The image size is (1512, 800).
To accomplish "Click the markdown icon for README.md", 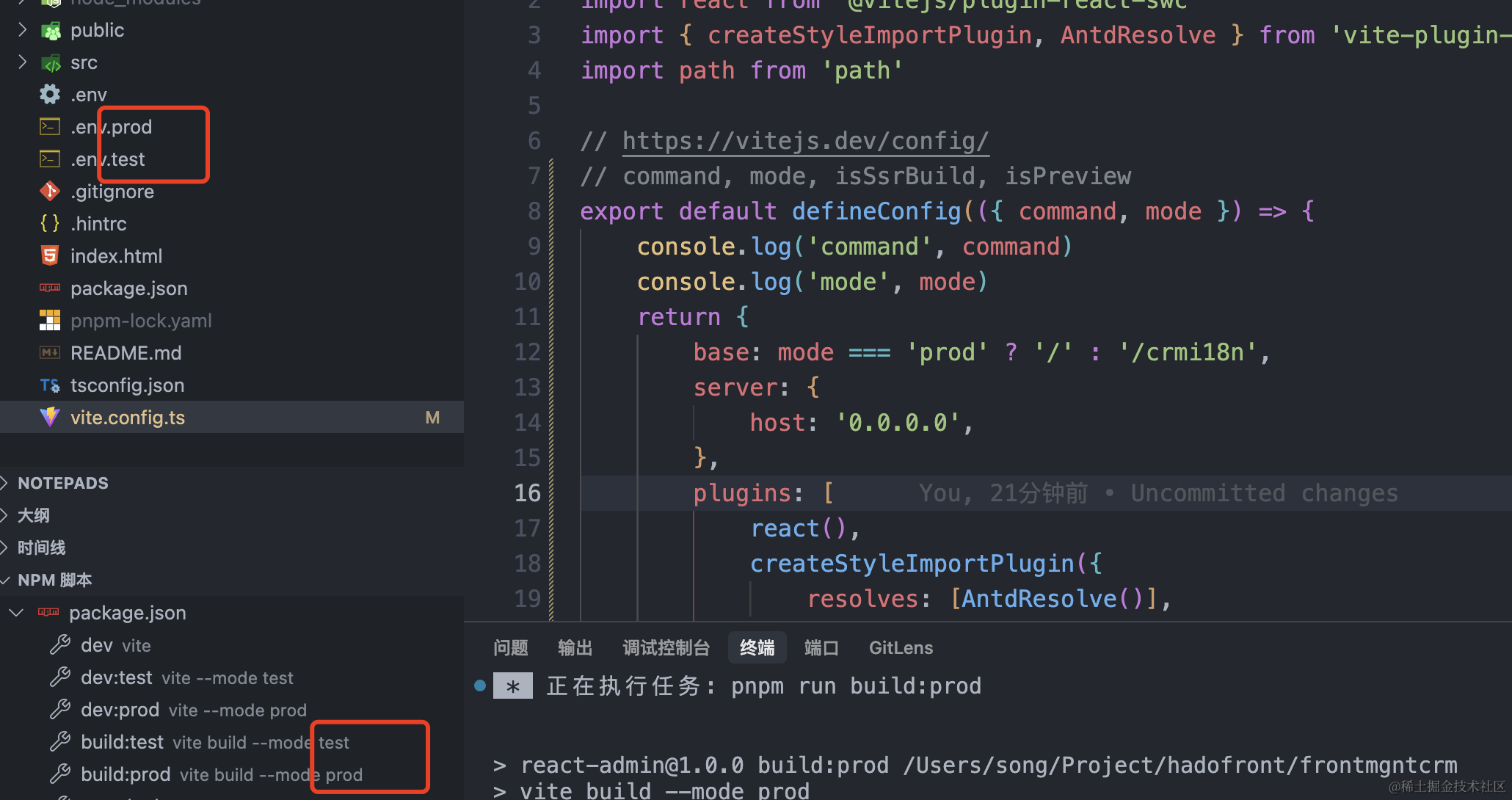I will (49, 353).
